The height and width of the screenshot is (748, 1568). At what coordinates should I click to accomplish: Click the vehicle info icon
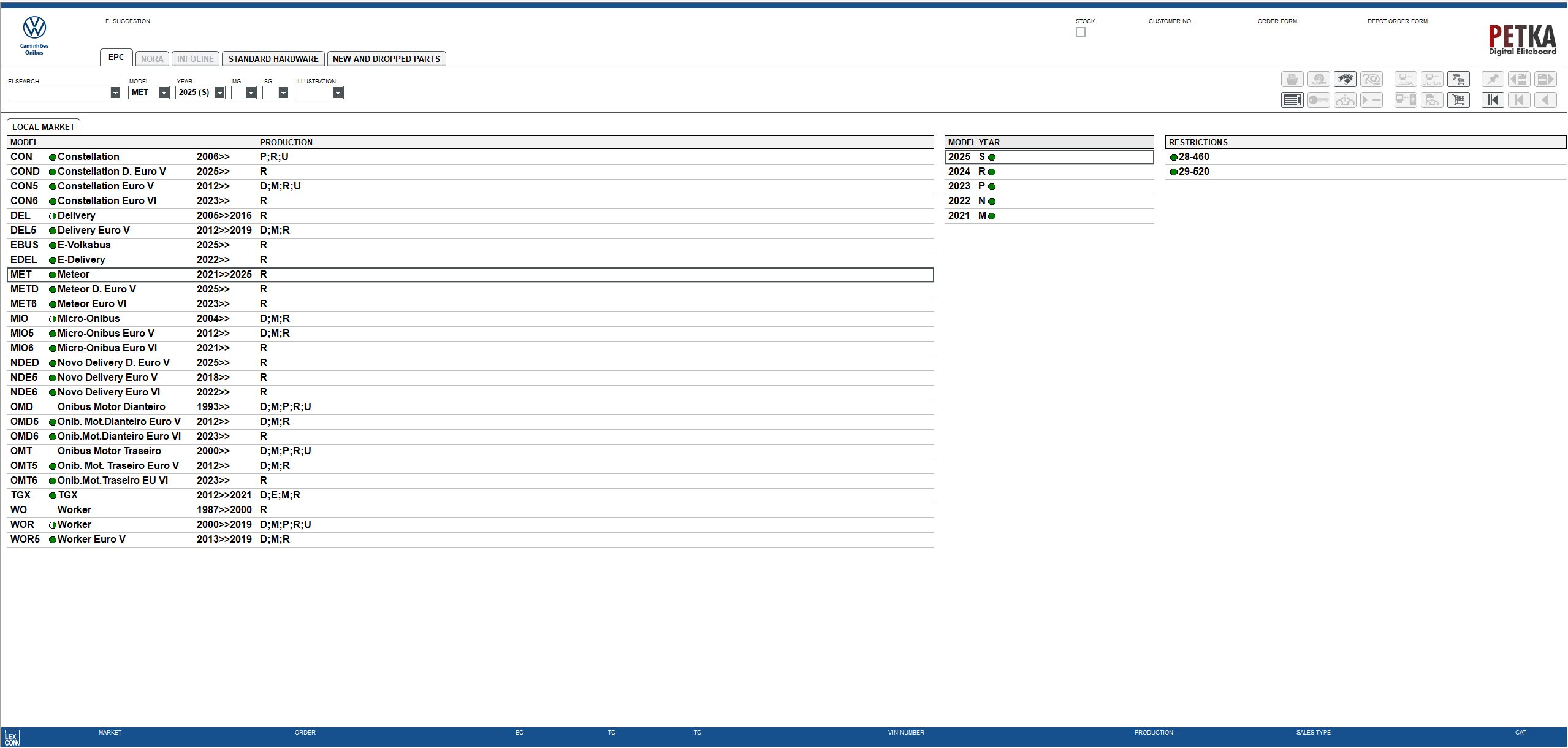click(x=1345, y=100)
